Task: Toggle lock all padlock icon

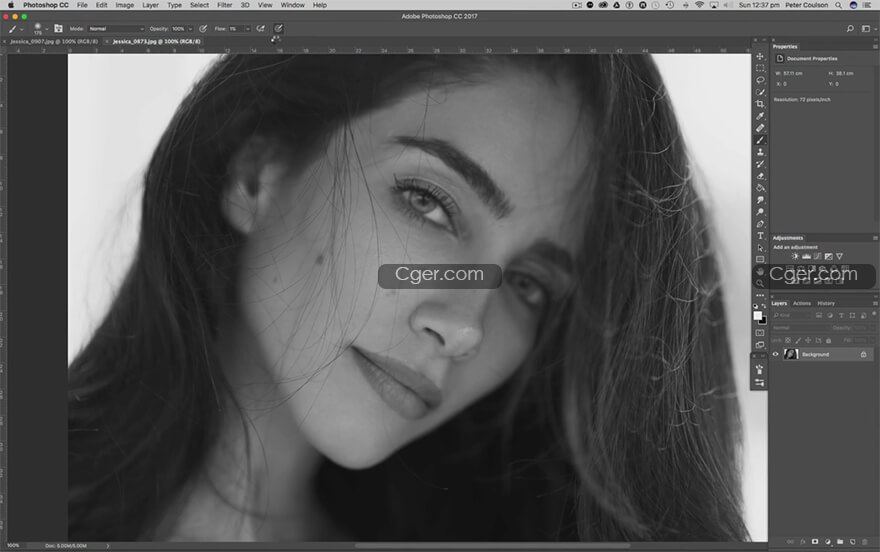Action: [828, 341]
